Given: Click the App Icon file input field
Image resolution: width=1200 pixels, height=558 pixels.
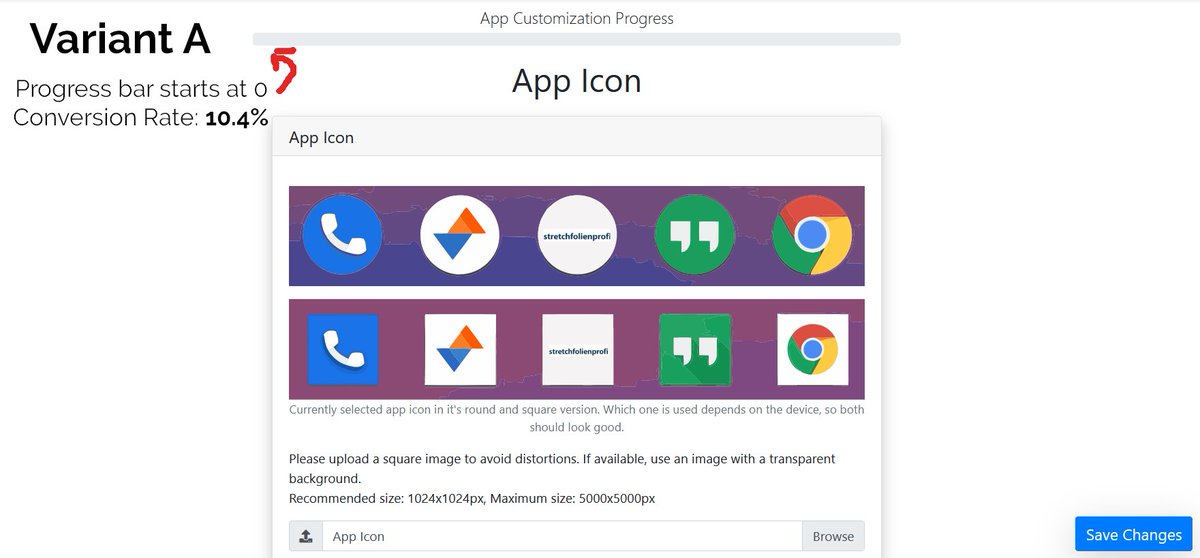Looking at the screenshot, I should (562, 536).
